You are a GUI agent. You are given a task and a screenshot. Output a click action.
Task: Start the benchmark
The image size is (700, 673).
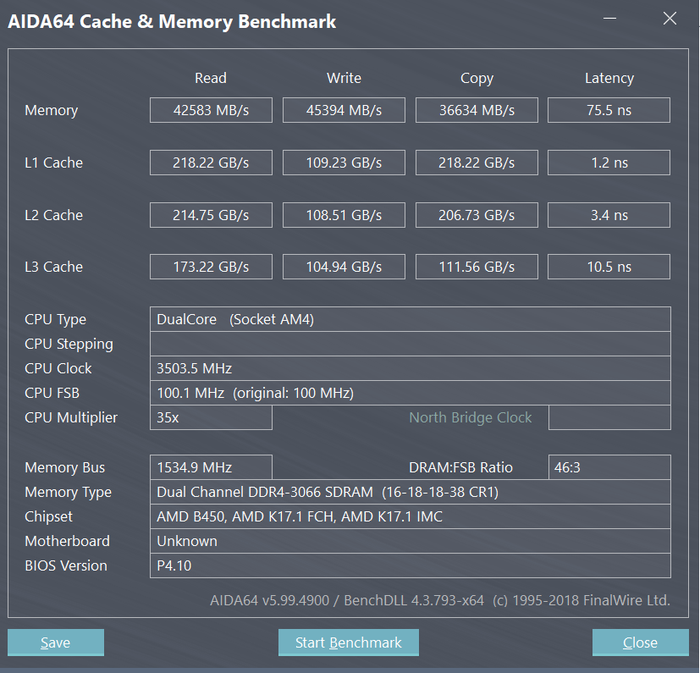coord(348,642)
